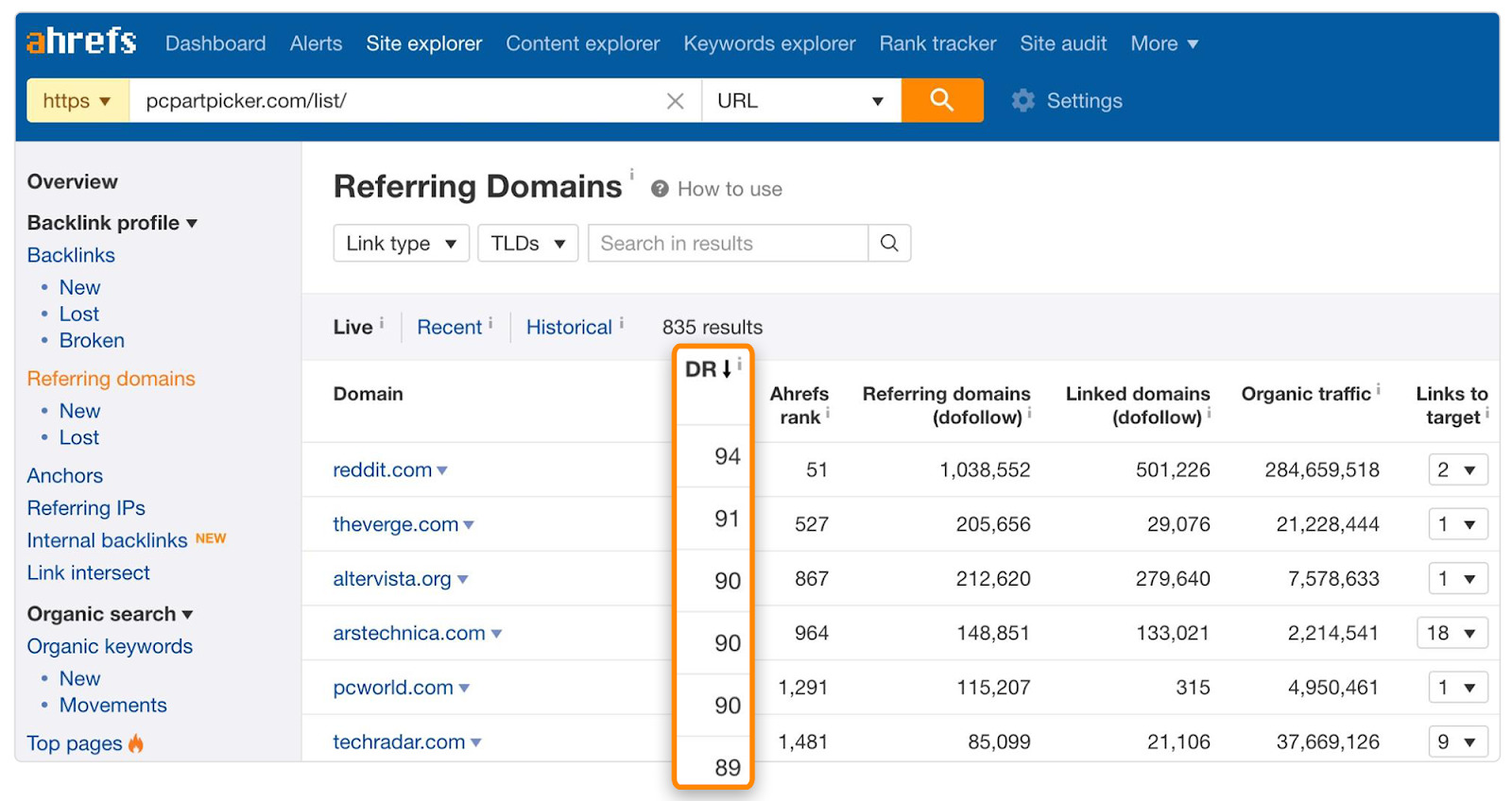Go to Site explorer in navigation
The width and height of the screenshot is (1512, 801).
424,43
